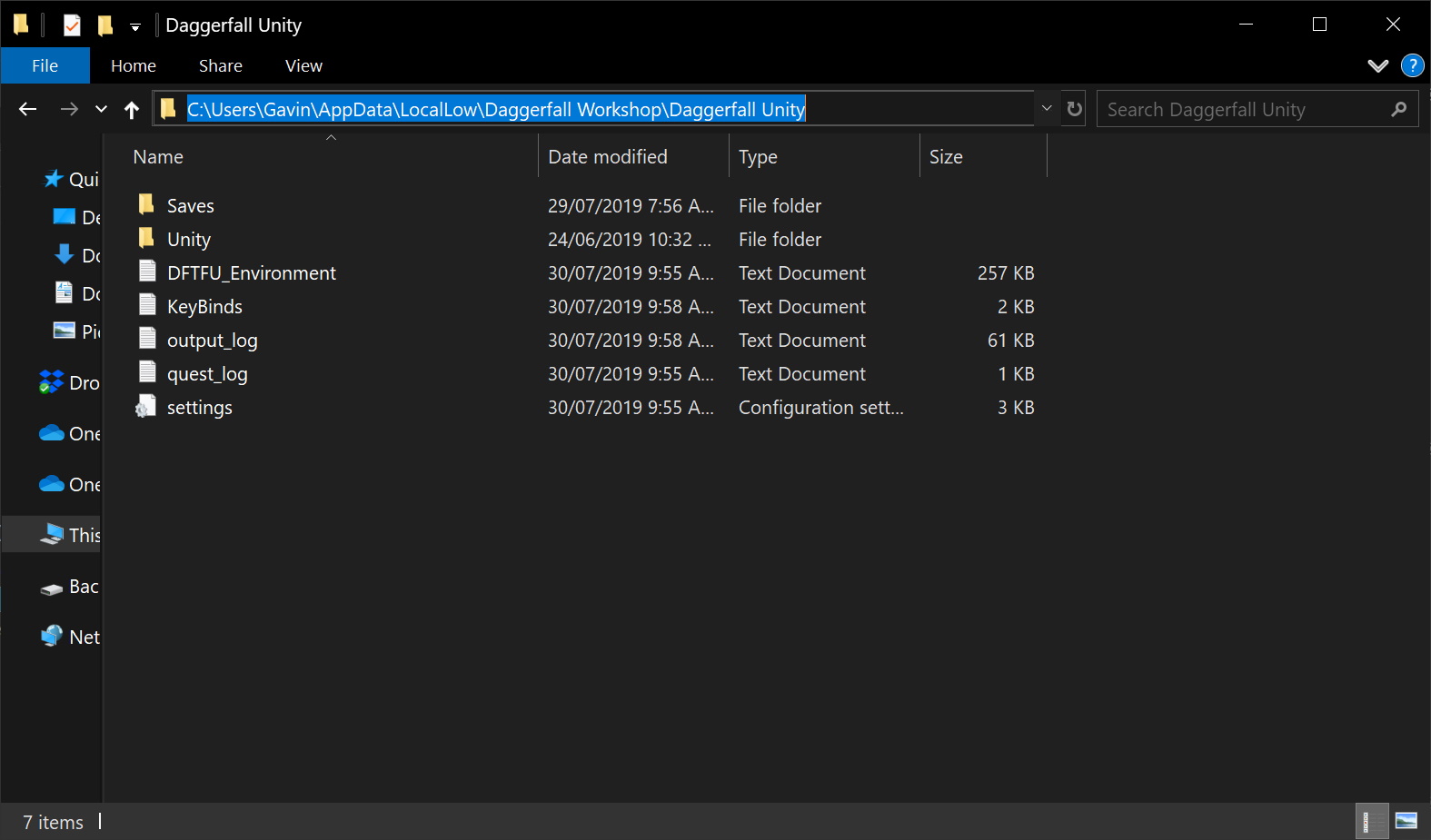Switch to the Share ribbon tab
The height and width of the screenshot is (840, 1431).
click(221, 65)
